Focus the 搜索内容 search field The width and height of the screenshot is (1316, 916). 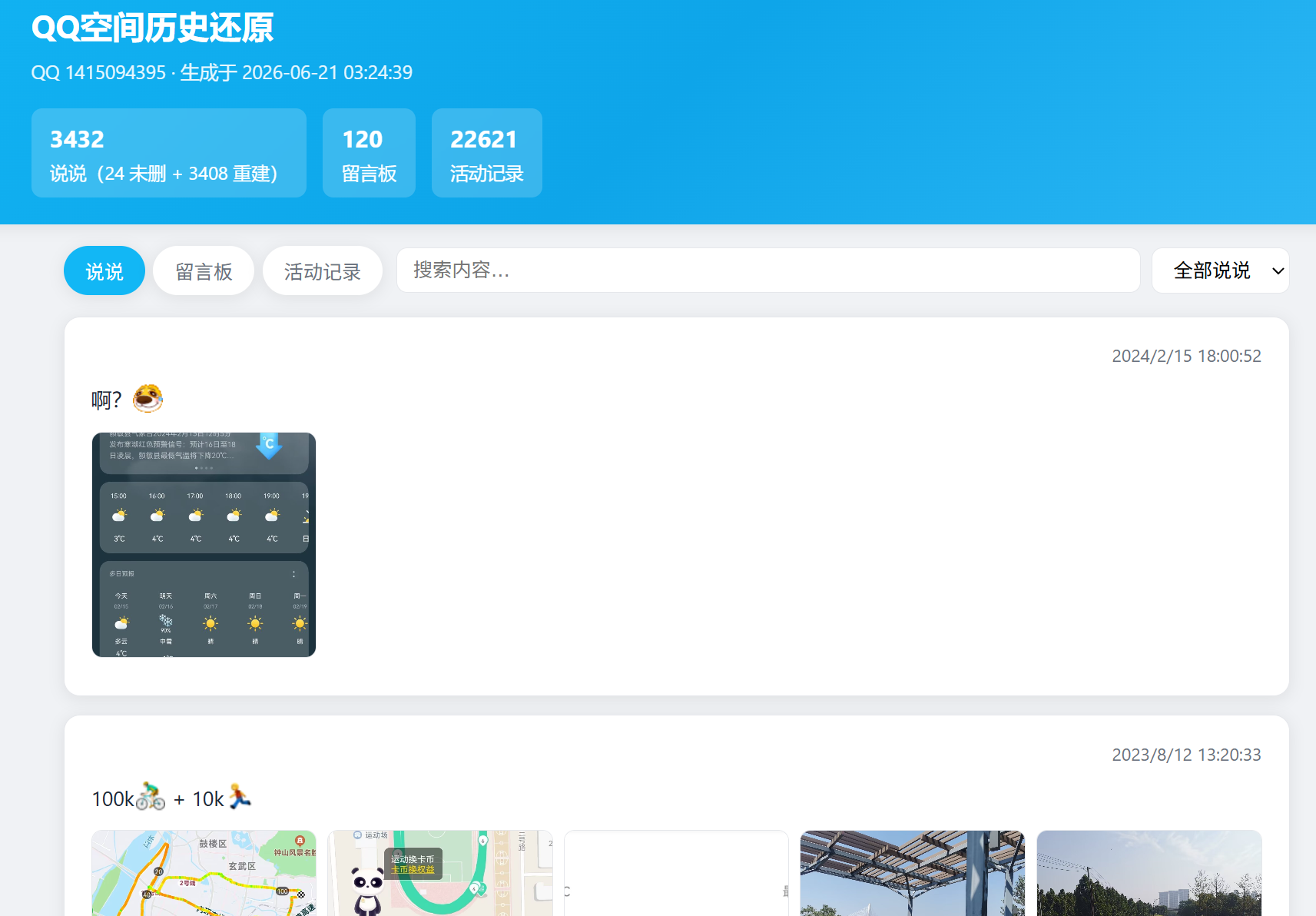(x=768, y=270)
